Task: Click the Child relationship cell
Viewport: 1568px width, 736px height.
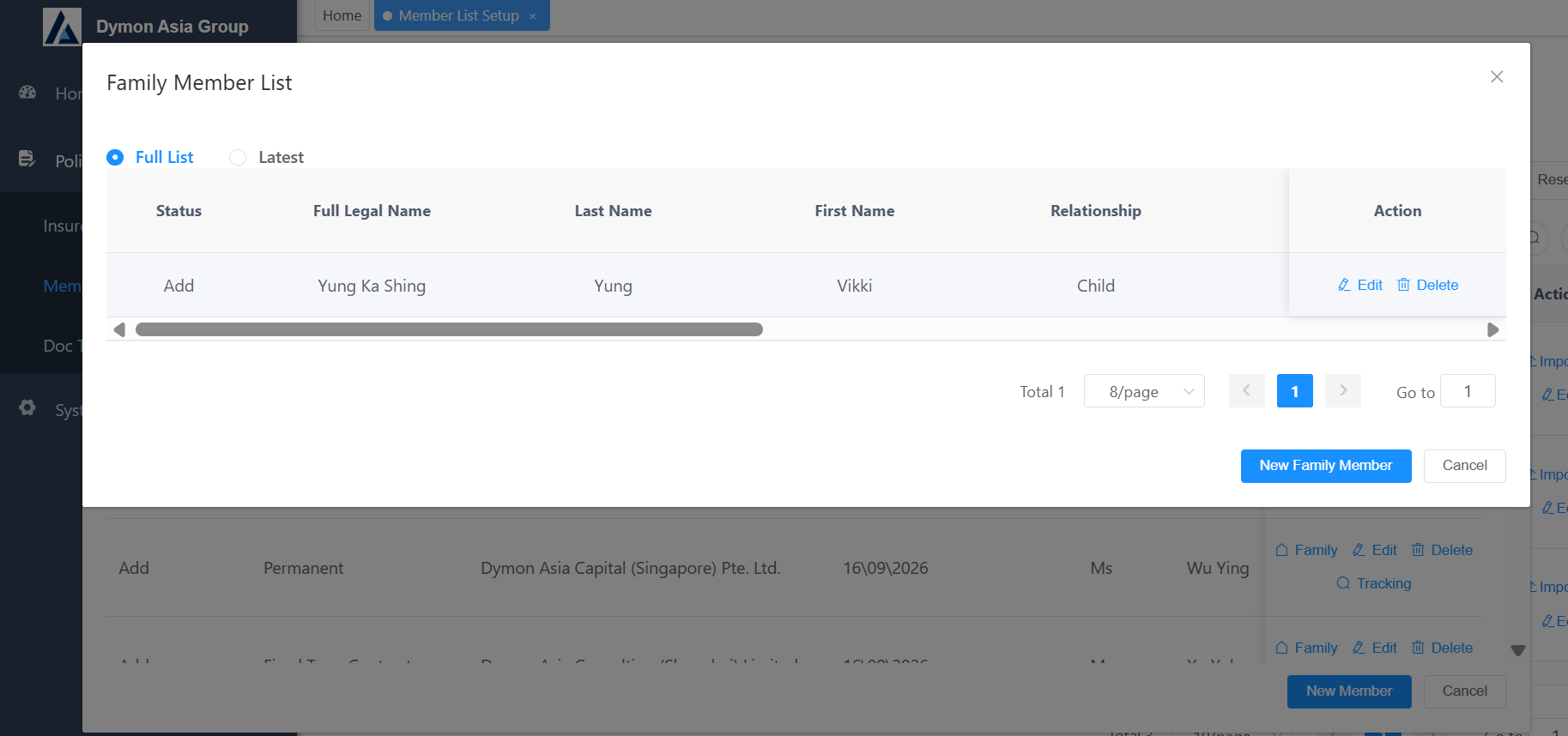Action: tap(1096, 286)
